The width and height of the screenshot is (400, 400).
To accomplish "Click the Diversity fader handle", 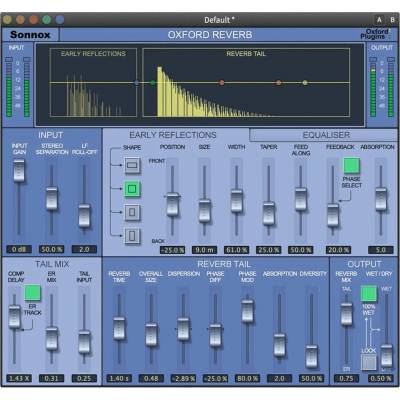I will 311,356.
